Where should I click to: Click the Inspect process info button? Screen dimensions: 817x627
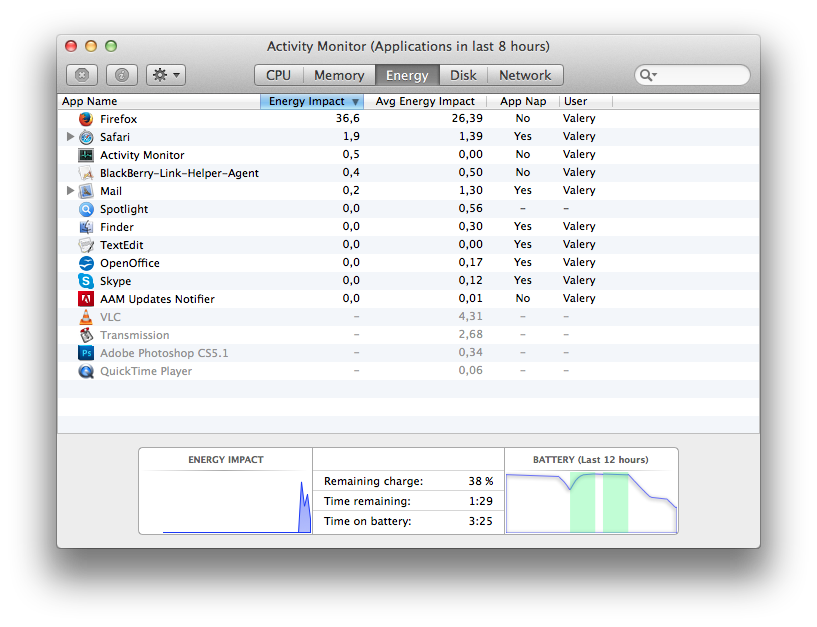pos(122,75)
